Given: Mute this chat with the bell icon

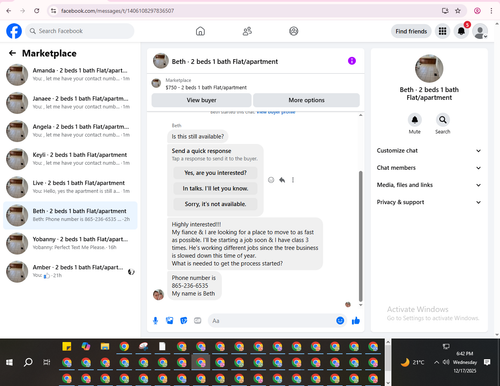Looking at the screenshot, I should click(x=415, y=120).
